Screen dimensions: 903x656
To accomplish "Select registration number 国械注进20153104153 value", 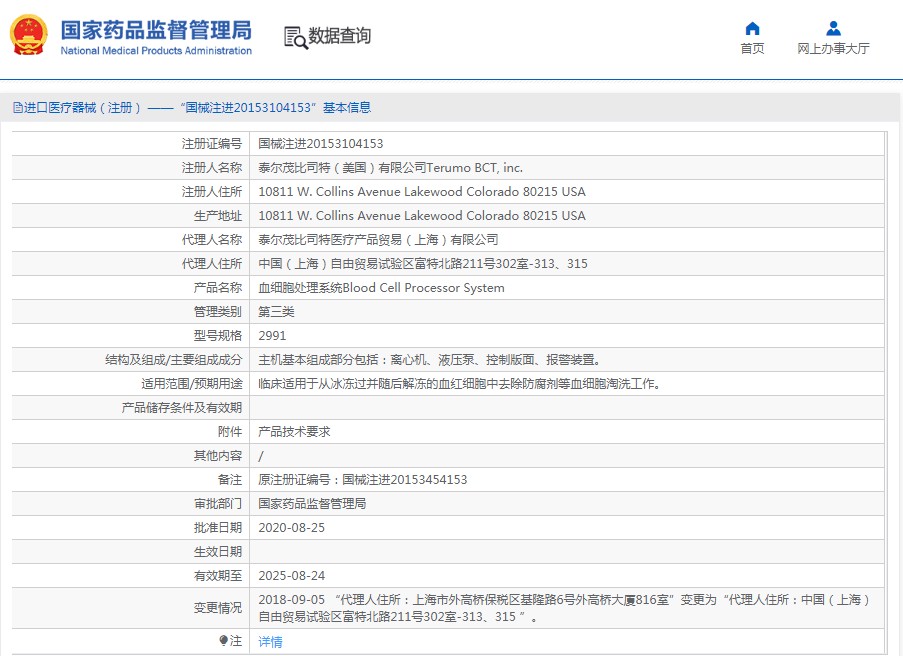I will click(321, 143).
